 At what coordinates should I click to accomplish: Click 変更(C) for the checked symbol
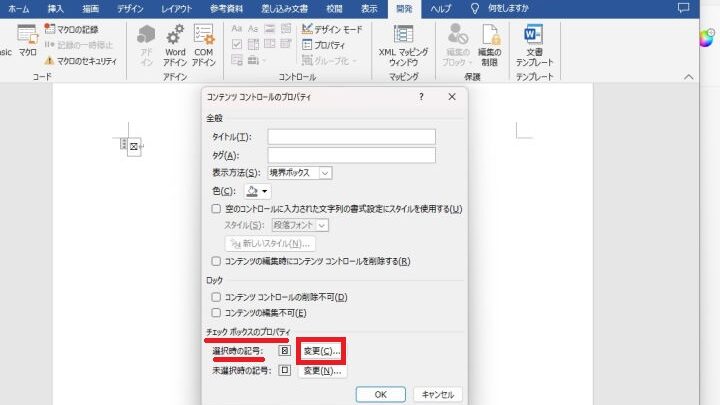[322, 352]
